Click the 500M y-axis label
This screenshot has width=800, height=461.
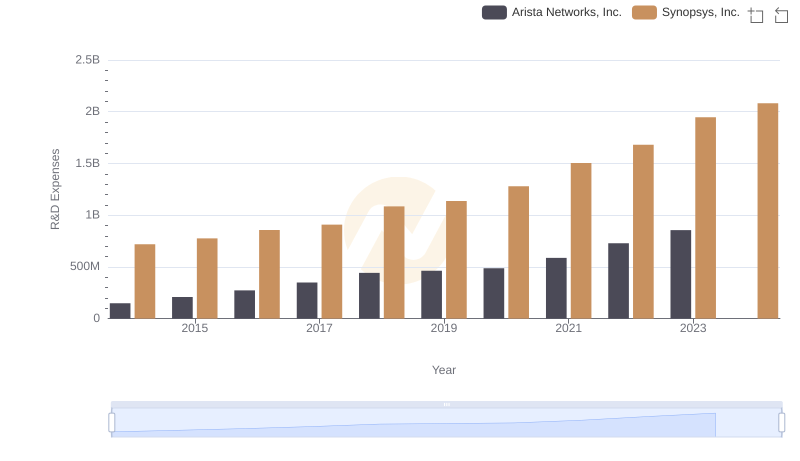point(85,266)
